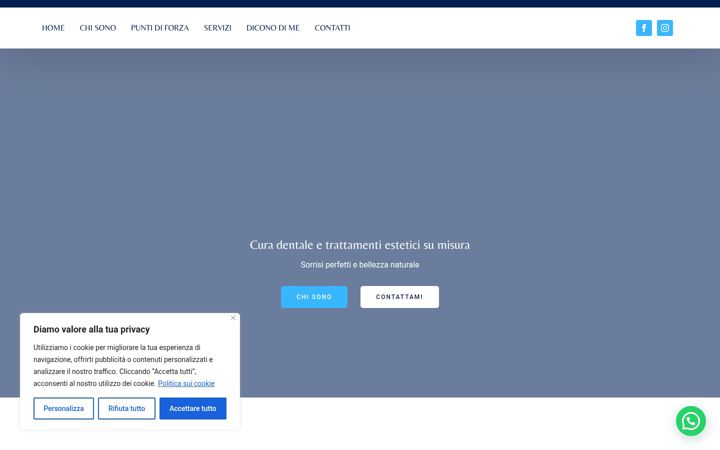
Task: Click the subtitle 'Sorrisi perfetti e bellezza naturale'
Action: coord(360,264)
